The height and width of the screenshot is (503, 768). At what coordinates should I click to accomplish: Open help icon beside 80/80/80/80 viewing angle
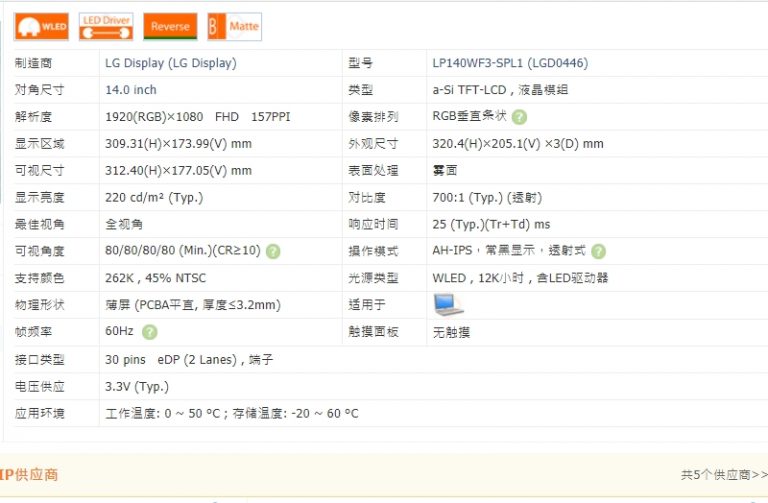click(273, 251)
